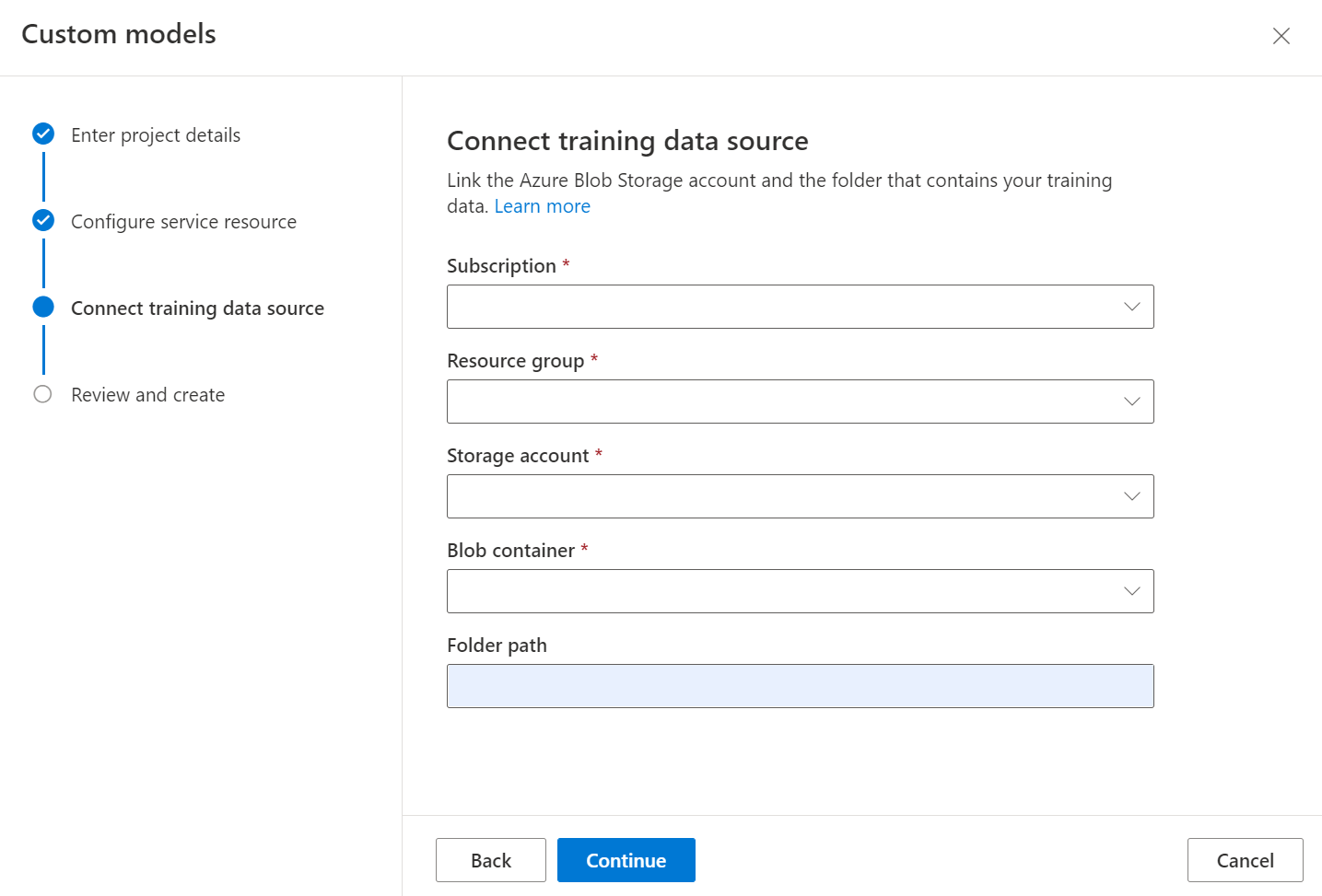The height and width of the screenshot is (896, 1322).
Task: Open the Learn more link
Action: [x=542, y=206]
